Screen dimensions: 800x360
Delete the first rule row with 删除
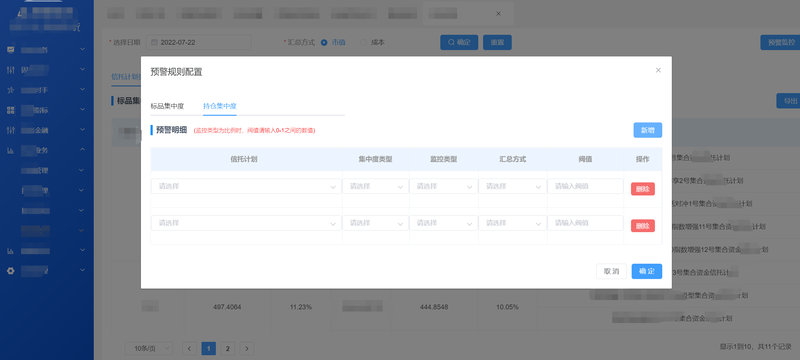[643, 189]
